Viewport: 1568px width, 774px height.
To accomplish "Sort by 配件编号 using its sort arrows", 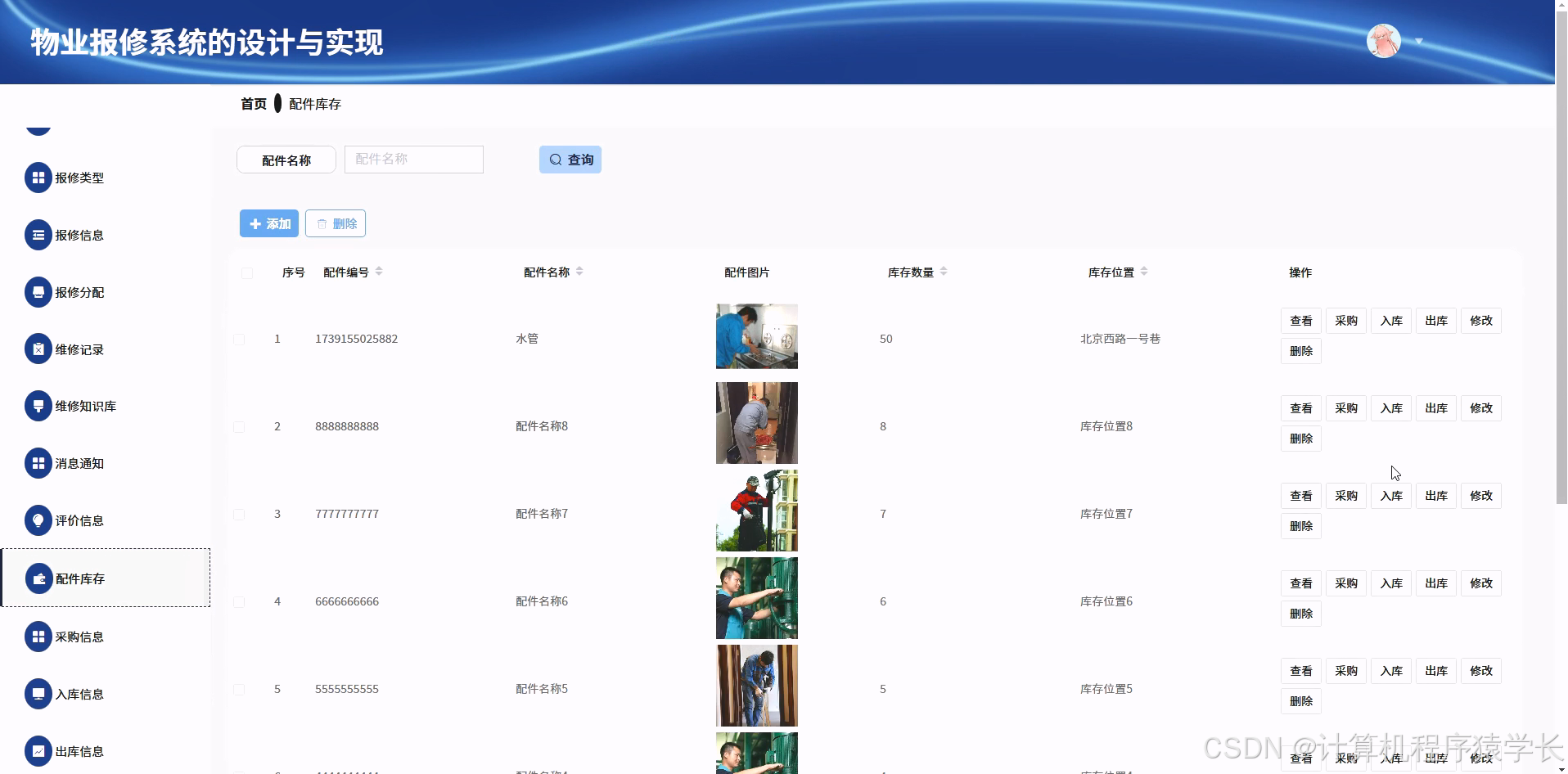I will pos(379,272).
